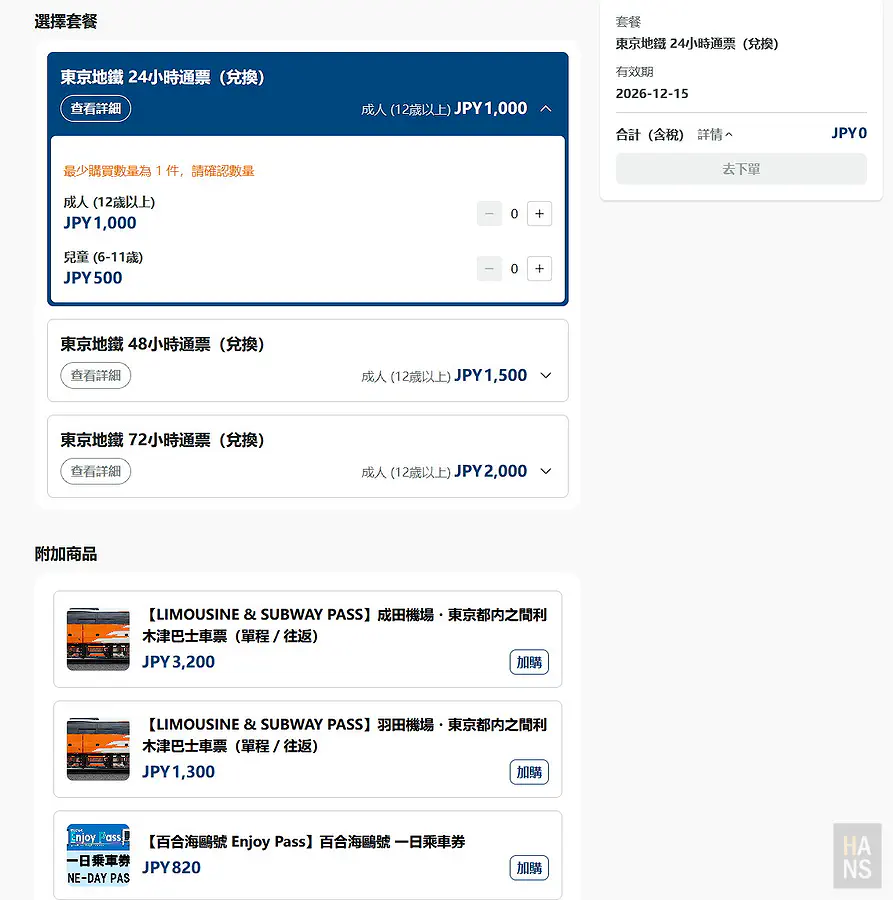Decrease child (6-11歲) ticket quantity
This screenshot has width=893, height=900.
(489, 269)
